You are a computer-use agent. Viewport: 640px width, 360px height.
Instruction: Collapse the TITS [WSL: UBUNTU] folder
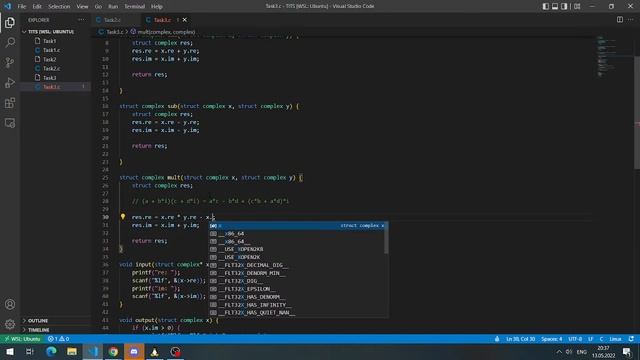click(x=51, y=31)
